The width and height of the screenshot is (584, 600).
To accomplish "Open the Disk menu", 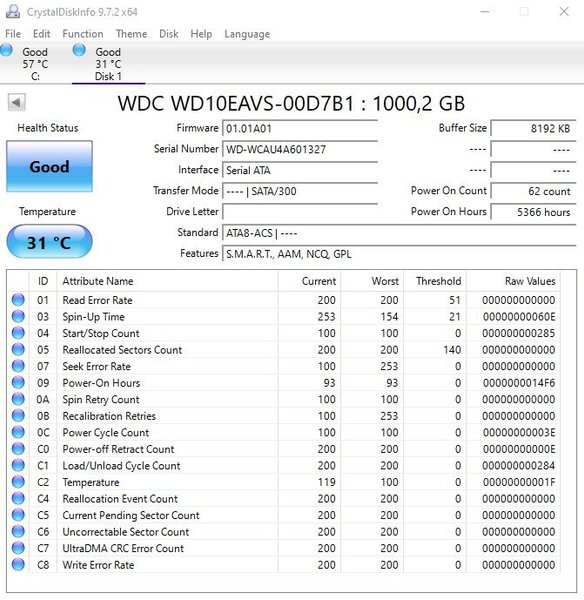I will pos(169,34).
